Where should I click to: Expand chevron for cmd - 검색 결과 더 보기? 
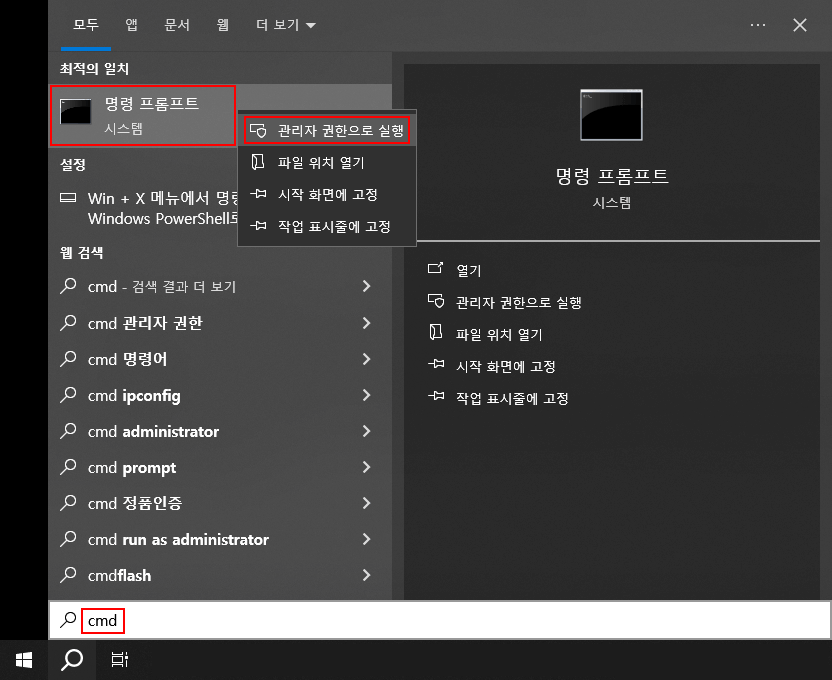366,286
